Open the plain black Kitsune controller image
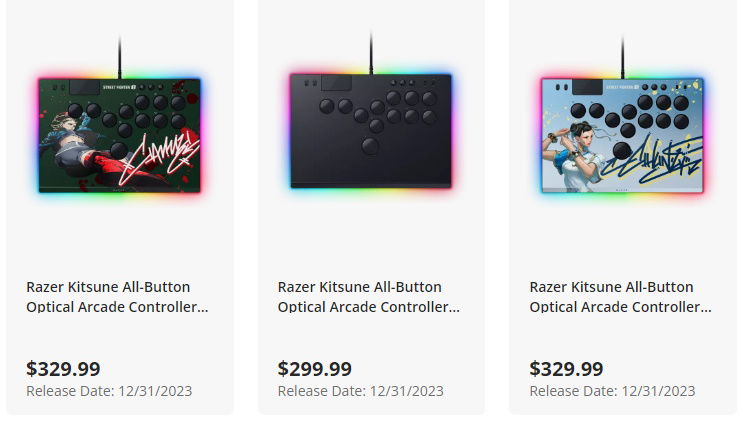This screenshot has height=421, width=743. coord(371,130)
